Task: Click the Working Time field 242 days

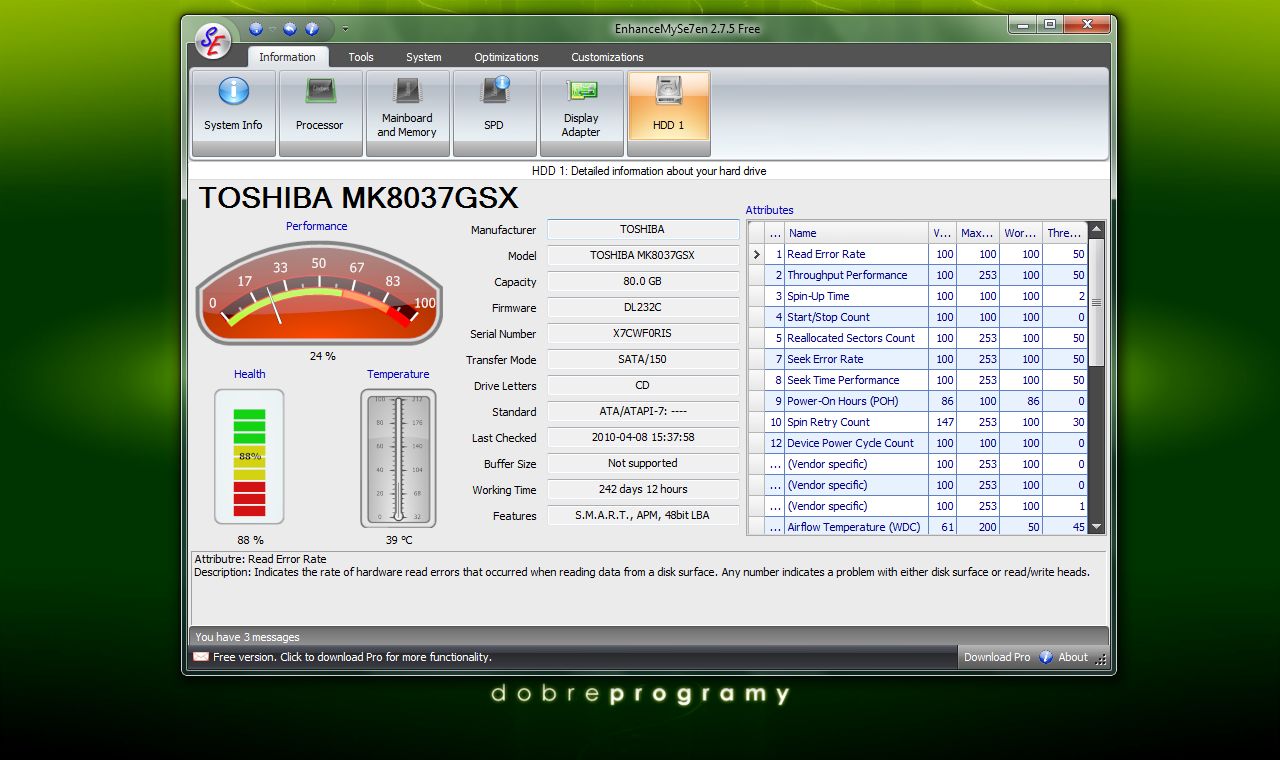Action: click(643, 489)
